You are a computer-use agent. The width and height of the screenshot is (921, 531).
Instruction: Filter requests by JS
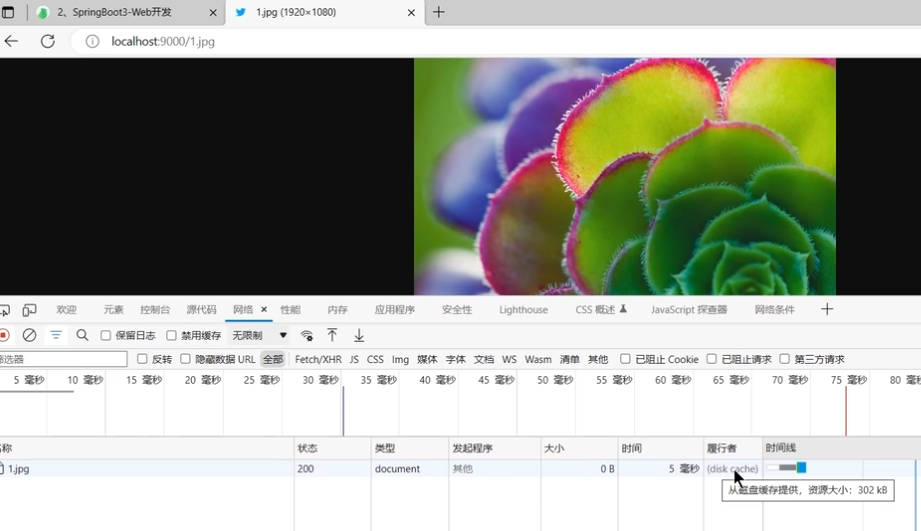coord(354,359)
